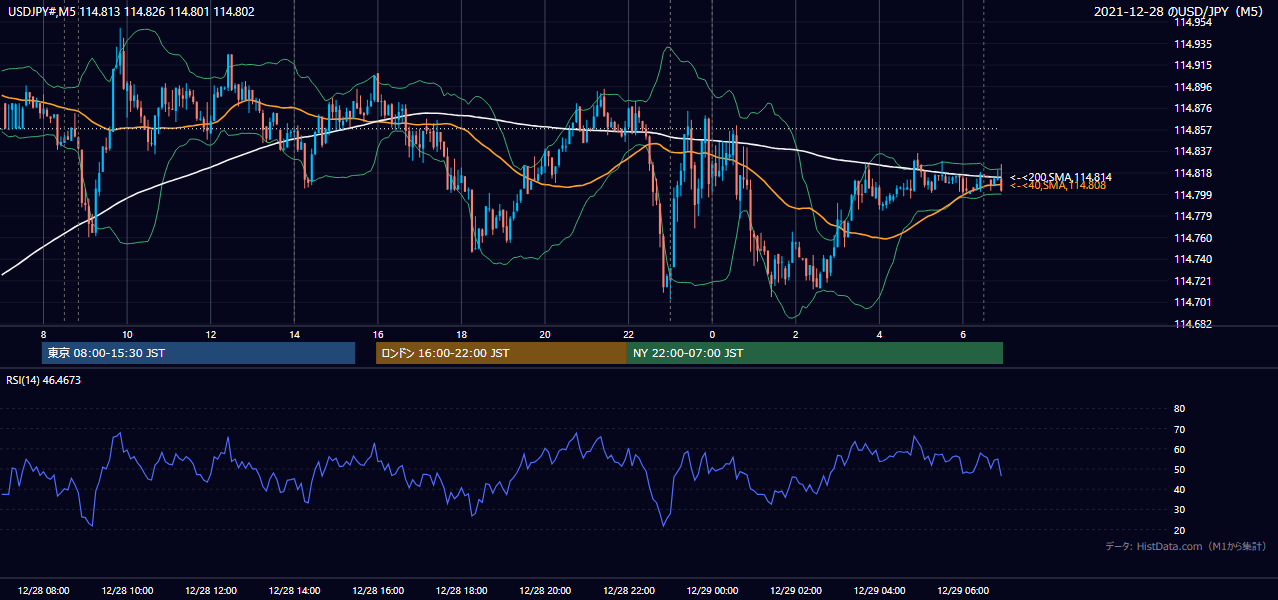1278x600 pixels.
Task: Click the 12/28 10:00 time label
Action: click(x=127, y=591)
